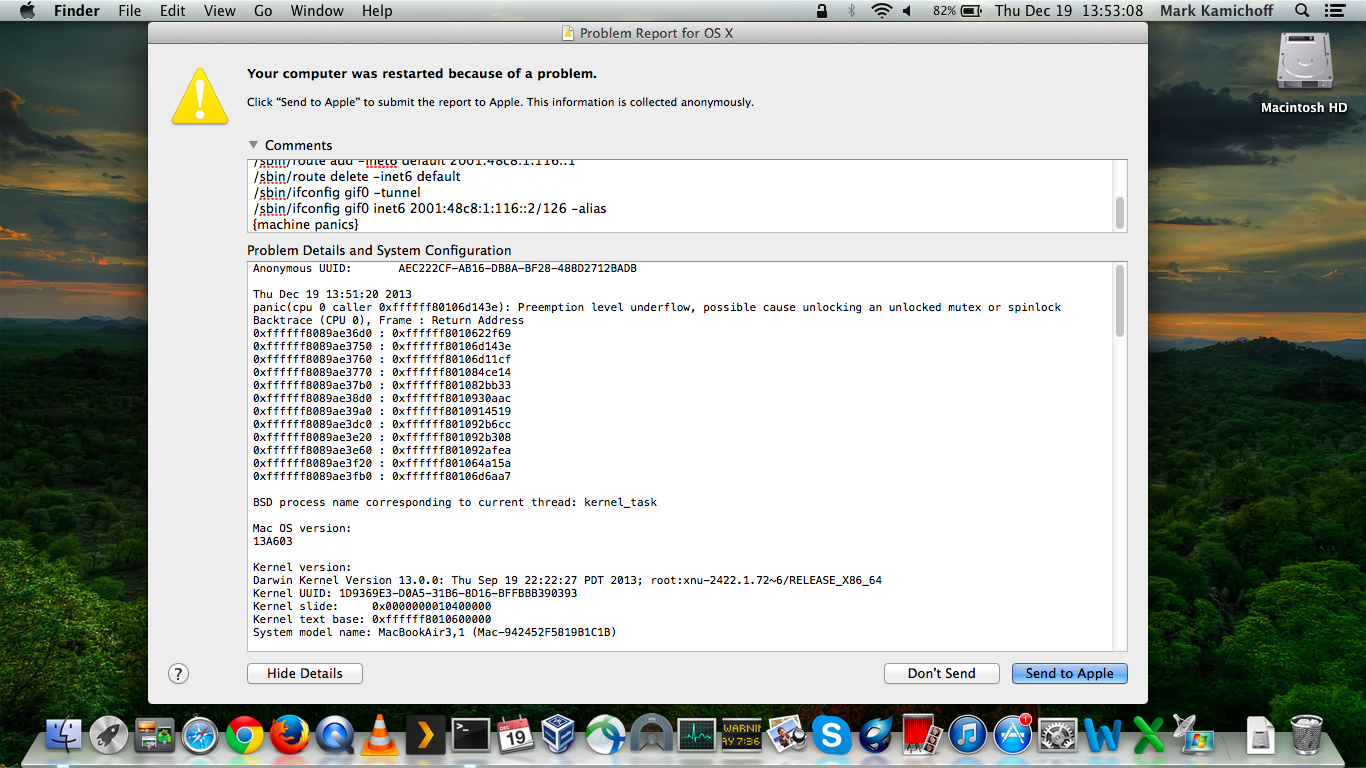Click the Comments box scrollbar thumb
The image size is (1366, 768).
point(1119,212)
